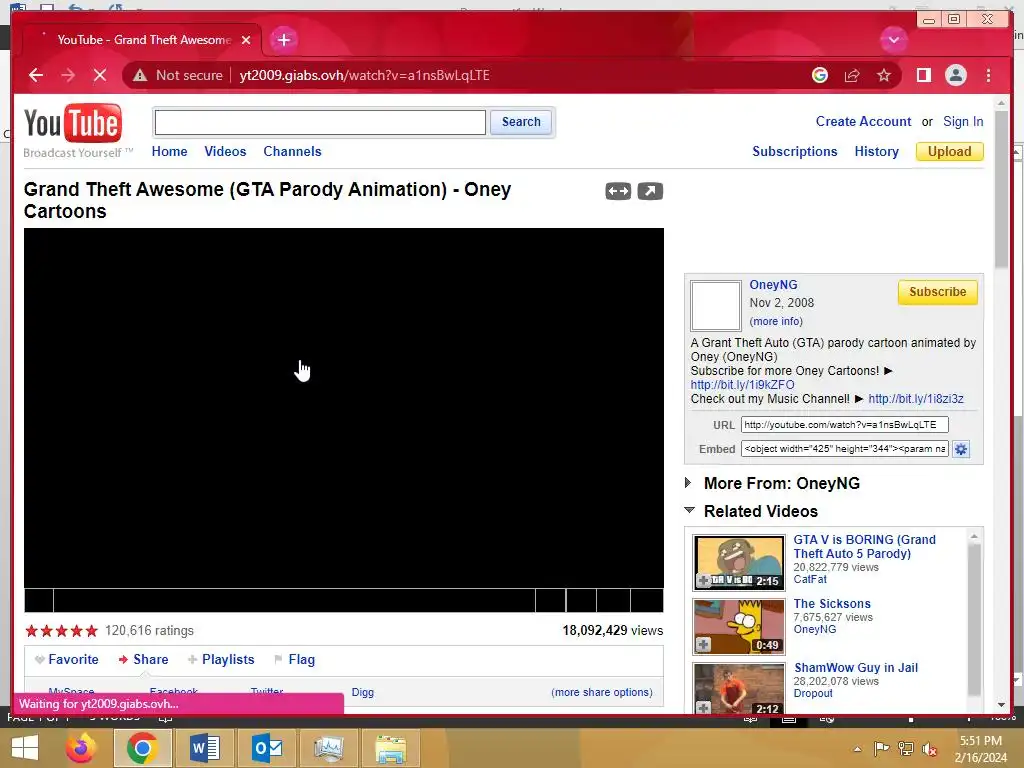Launch Firefox from taskbar
This screenshot has height=768, width=1024.
pyautogui.click(x=81, y=748)
